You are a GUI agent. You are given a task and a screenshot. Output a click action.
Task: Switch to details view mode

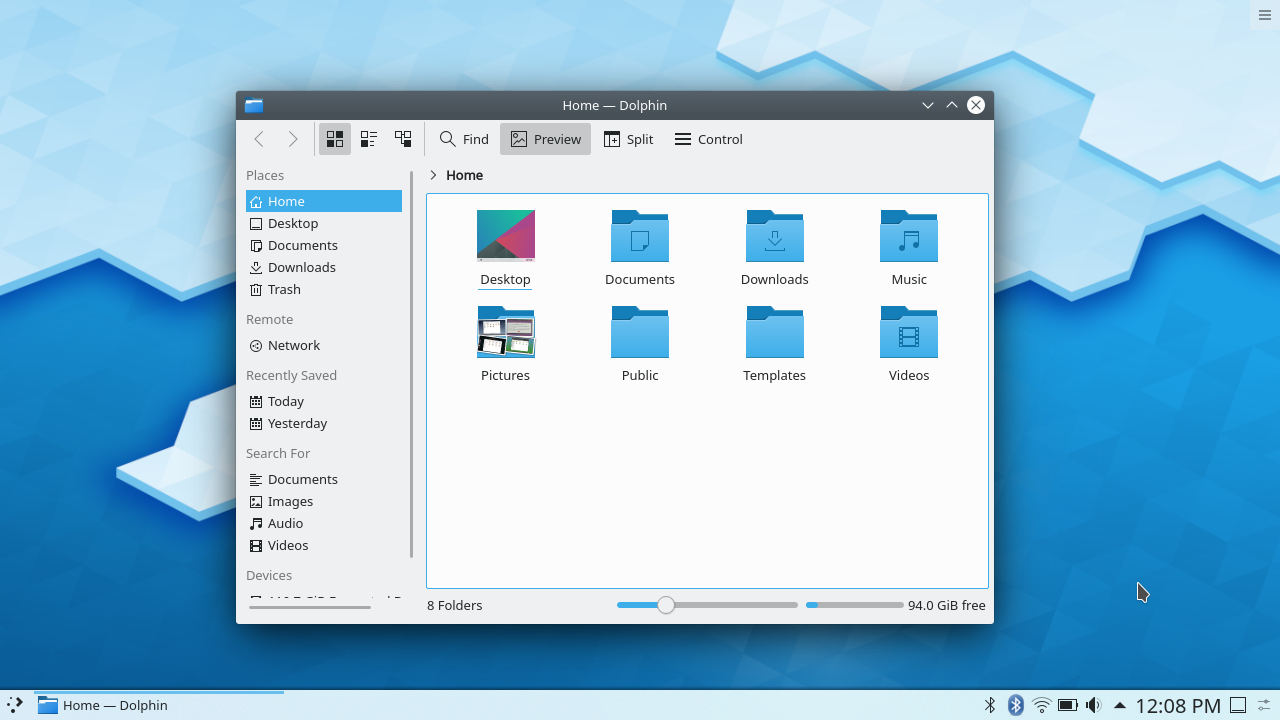click(403, 139)
